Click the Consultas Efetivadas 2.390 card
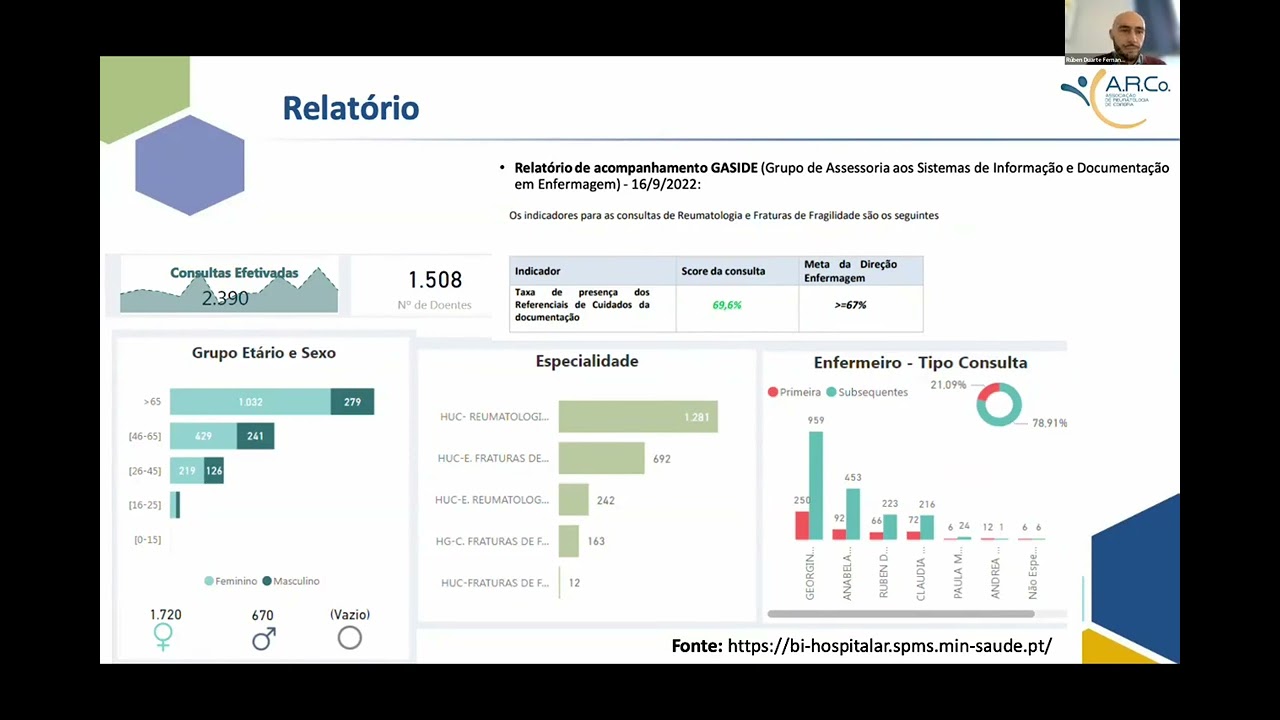The height and width of the screenshot is (720, 1280). [x=229, y=285]
